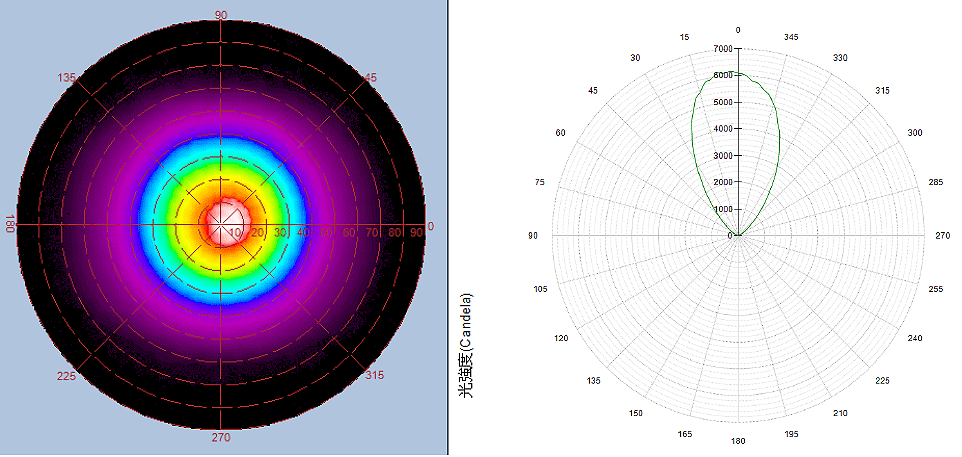This screenshot has width=962, height=457.
Task: Select the red 225 label on color map
Action: [67, 376]
